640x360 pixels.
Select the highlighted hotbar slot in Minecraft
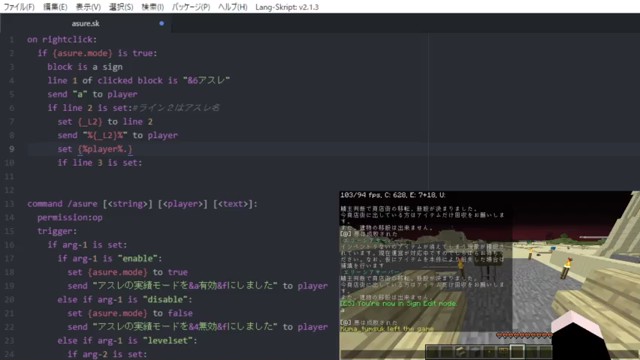tap(517, 351)
